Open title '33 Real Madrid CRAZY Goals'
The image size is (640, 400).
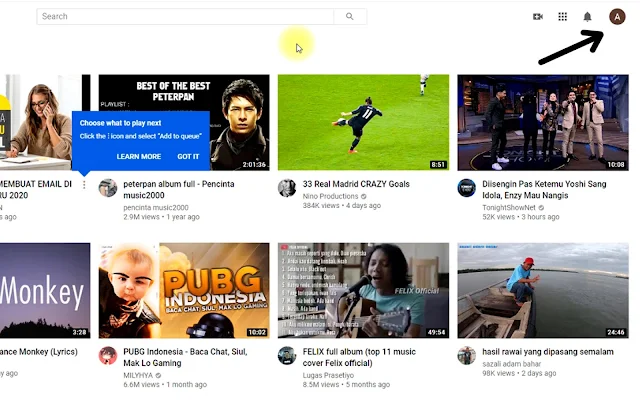[356, 184]
